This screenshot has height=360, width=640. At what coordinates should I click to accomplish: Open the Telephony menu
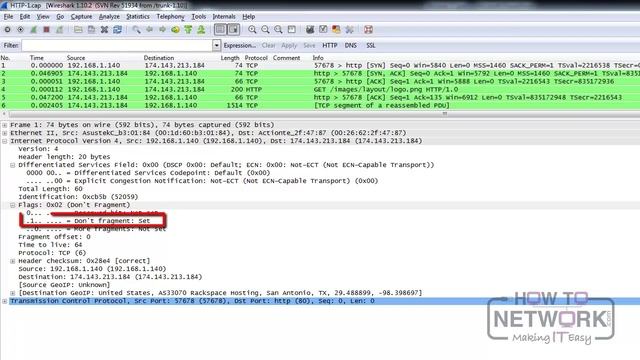170,17
